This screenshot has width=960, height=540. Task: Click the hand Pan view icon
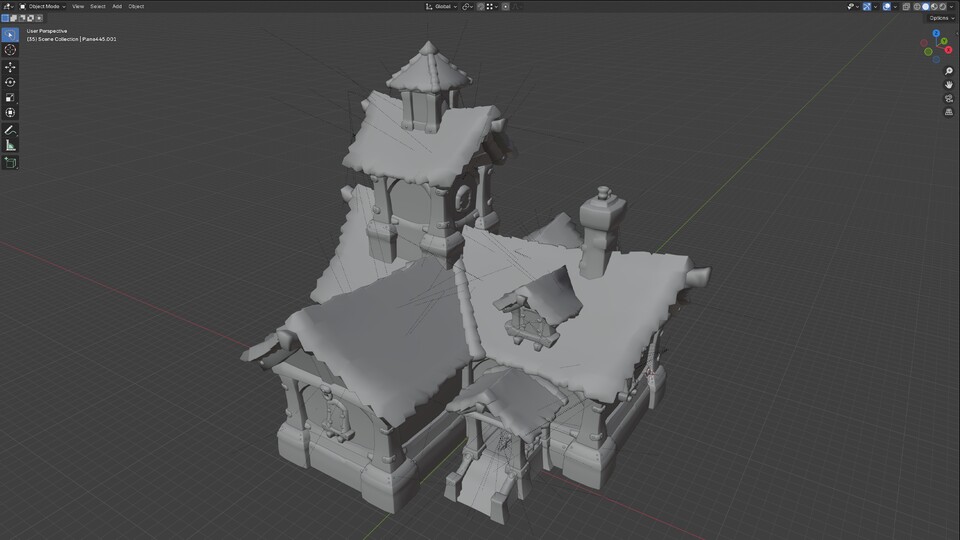948,85
